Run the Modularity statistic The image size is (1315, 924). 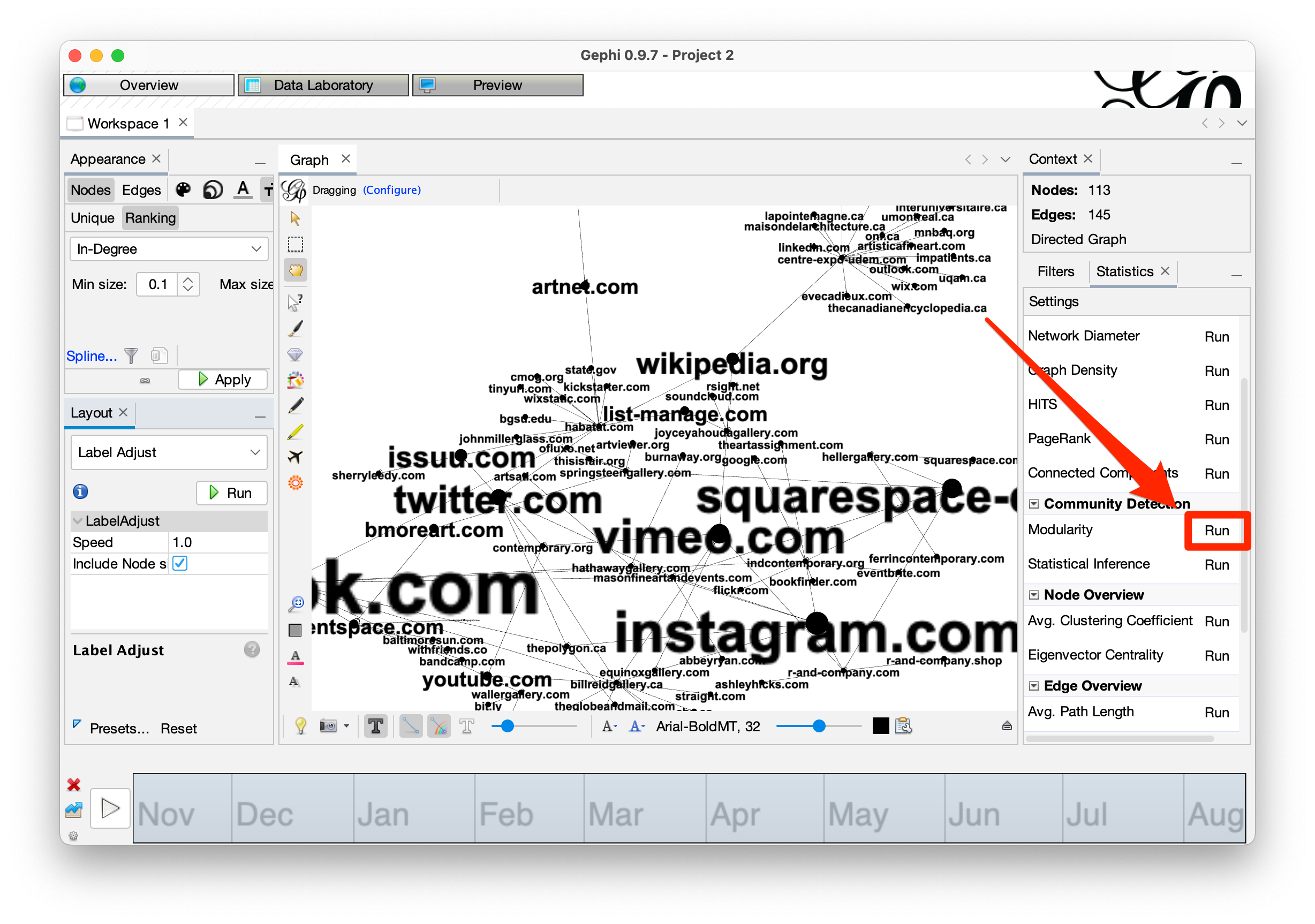coord(1217,531)
